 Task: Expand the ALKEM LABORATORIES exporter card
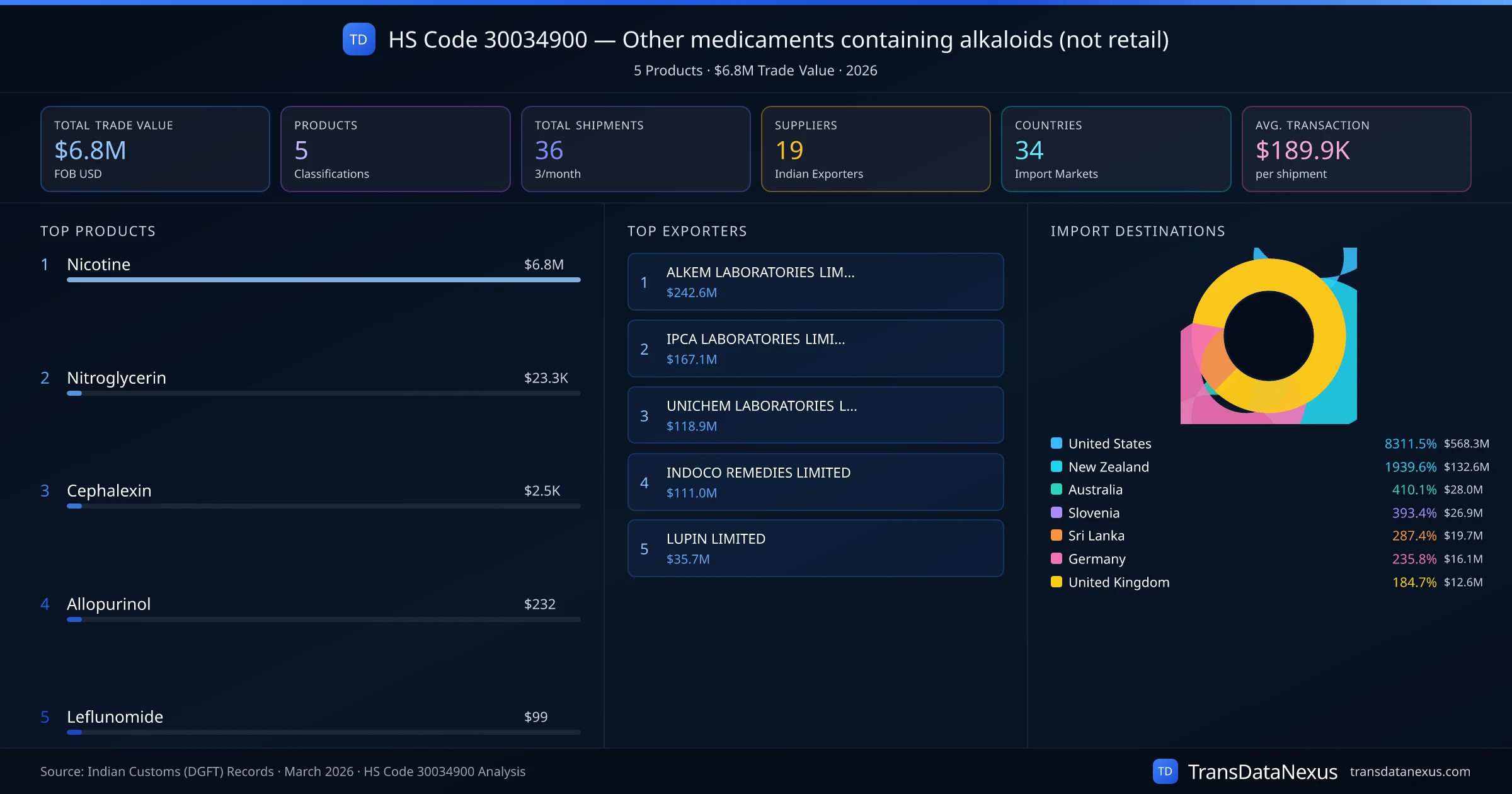(815, 282)
